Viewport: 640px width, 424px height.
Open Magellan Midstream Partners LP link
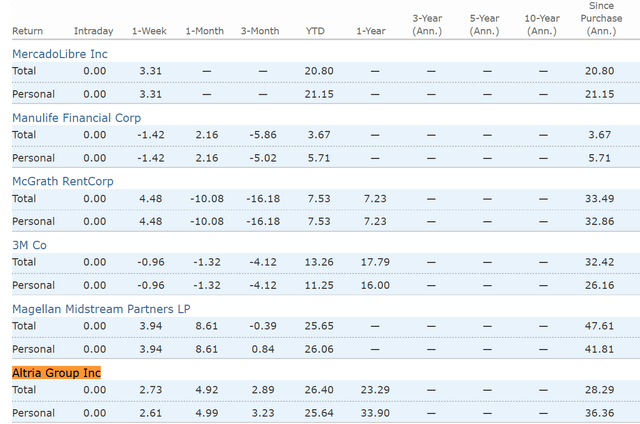[x=101, y=309]
